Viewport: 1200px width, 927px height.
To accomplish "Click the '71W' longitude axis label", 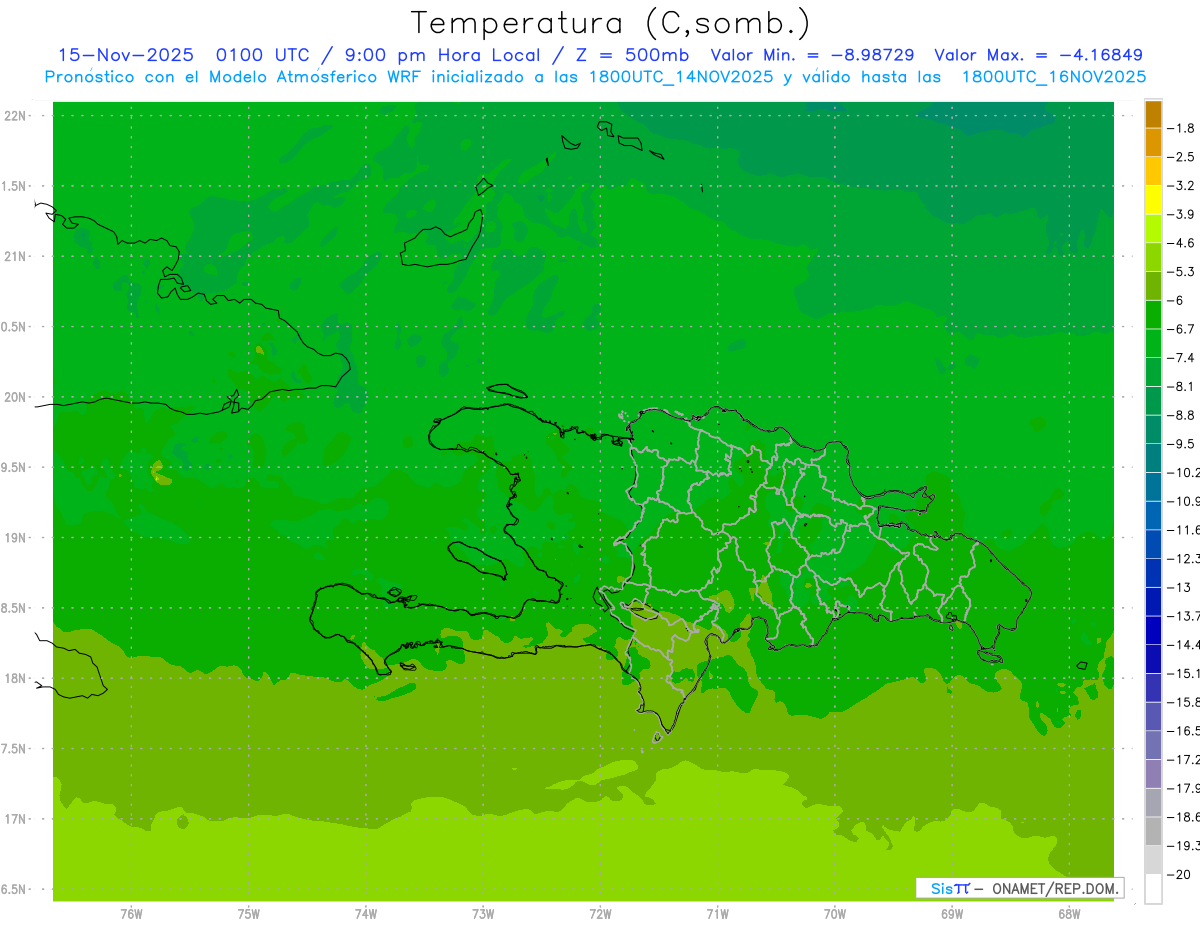I will click(718, 914).
